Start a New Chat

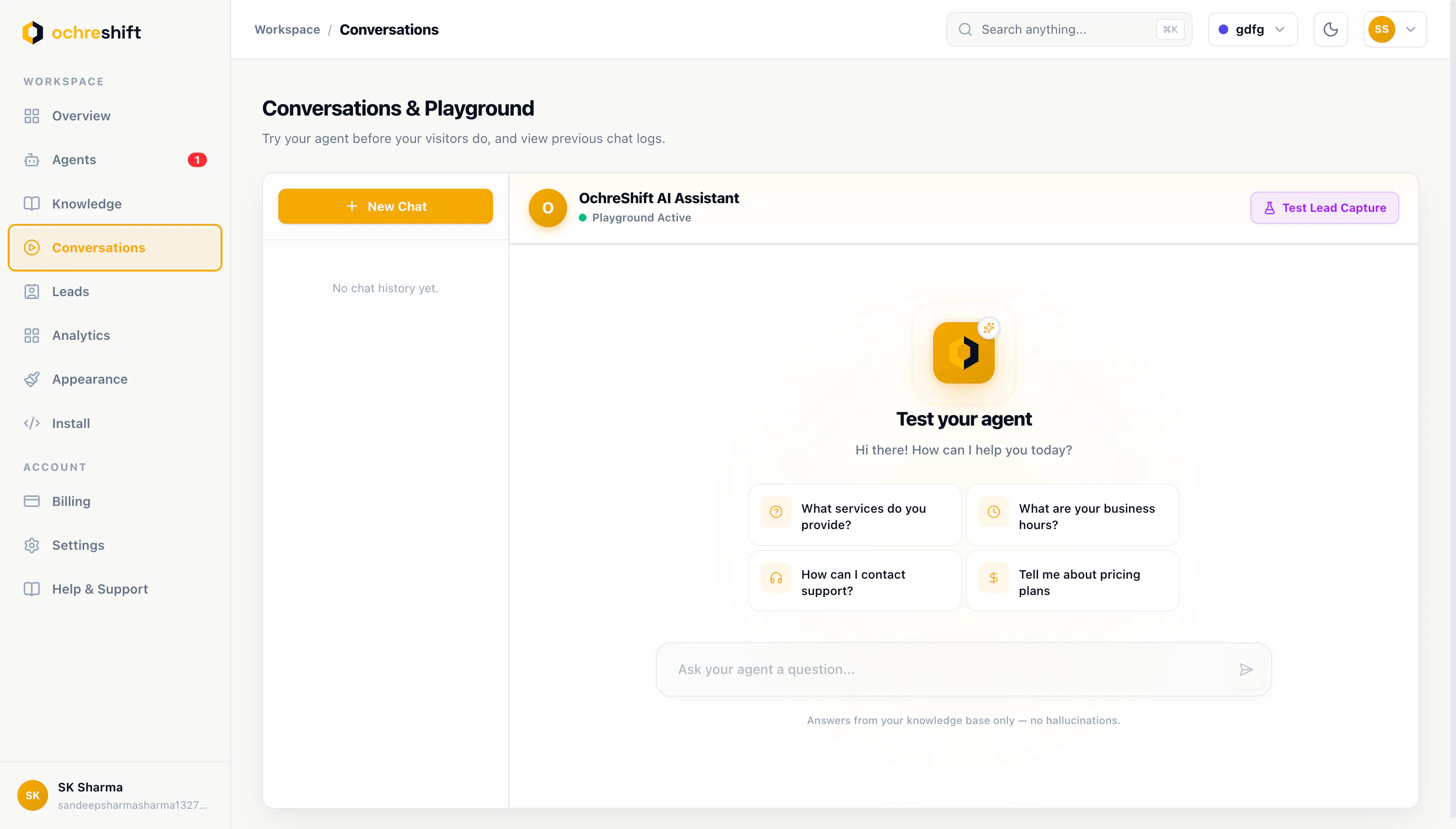(x=386, y=206)
